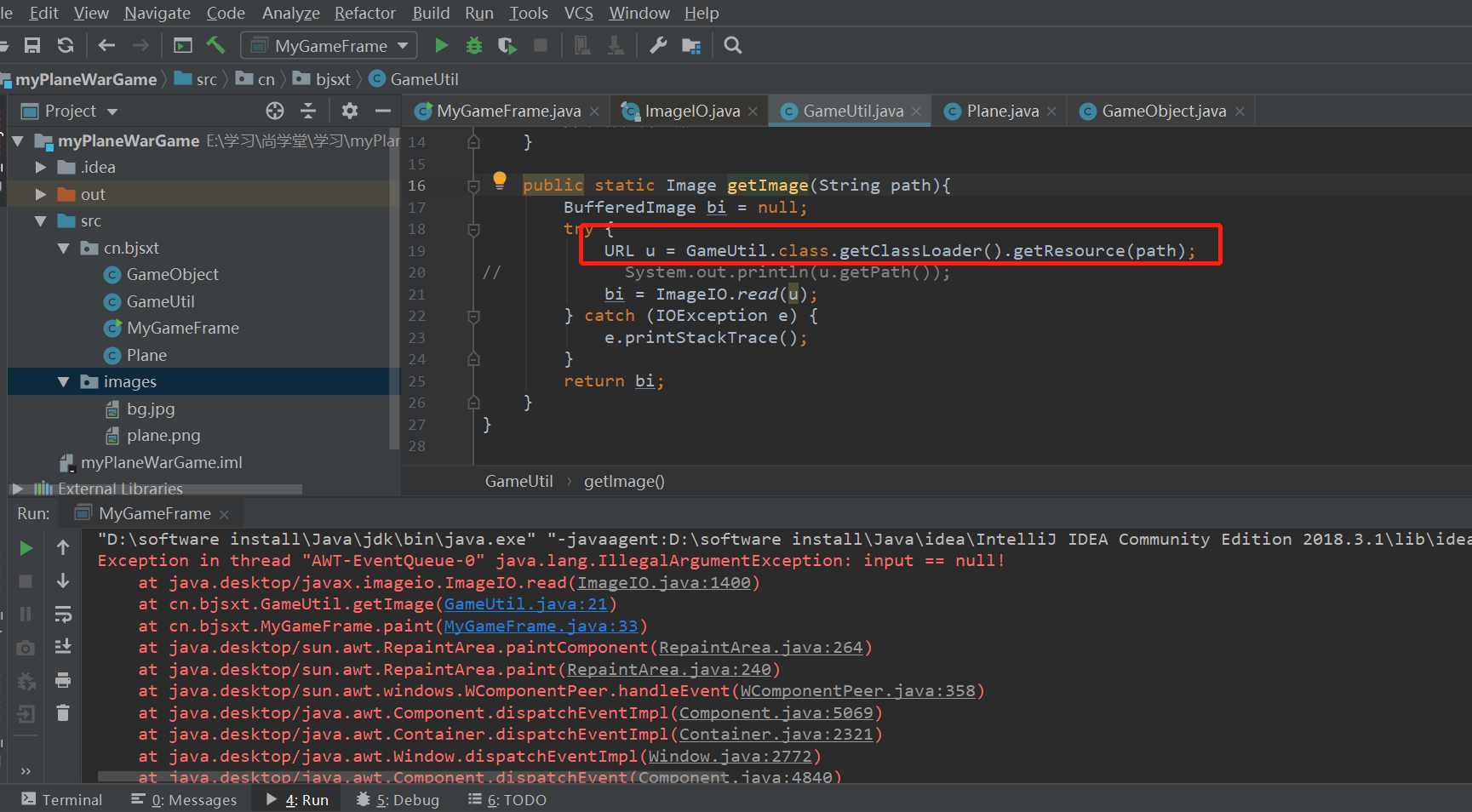Click the Scroll from Source target icon
1472x812 pixels.
[x=274, y=111]
